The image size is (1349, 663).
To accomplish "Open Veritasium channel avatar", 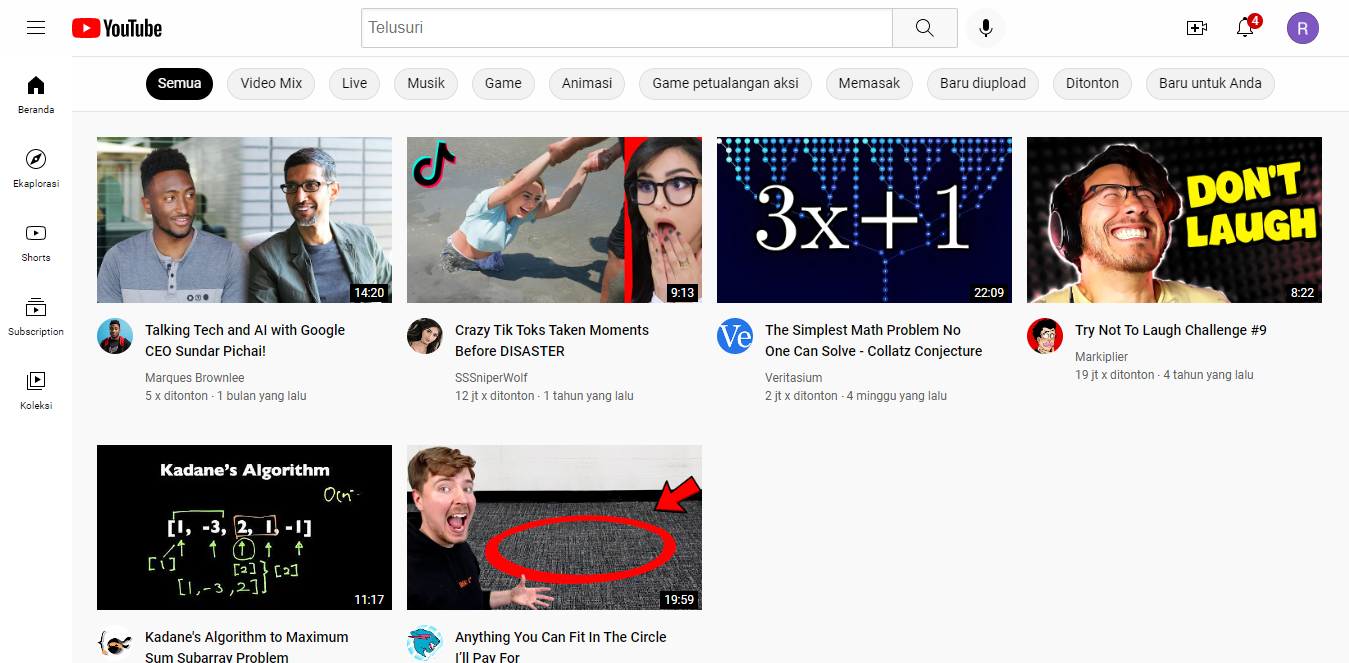I will tap(735, 336).
